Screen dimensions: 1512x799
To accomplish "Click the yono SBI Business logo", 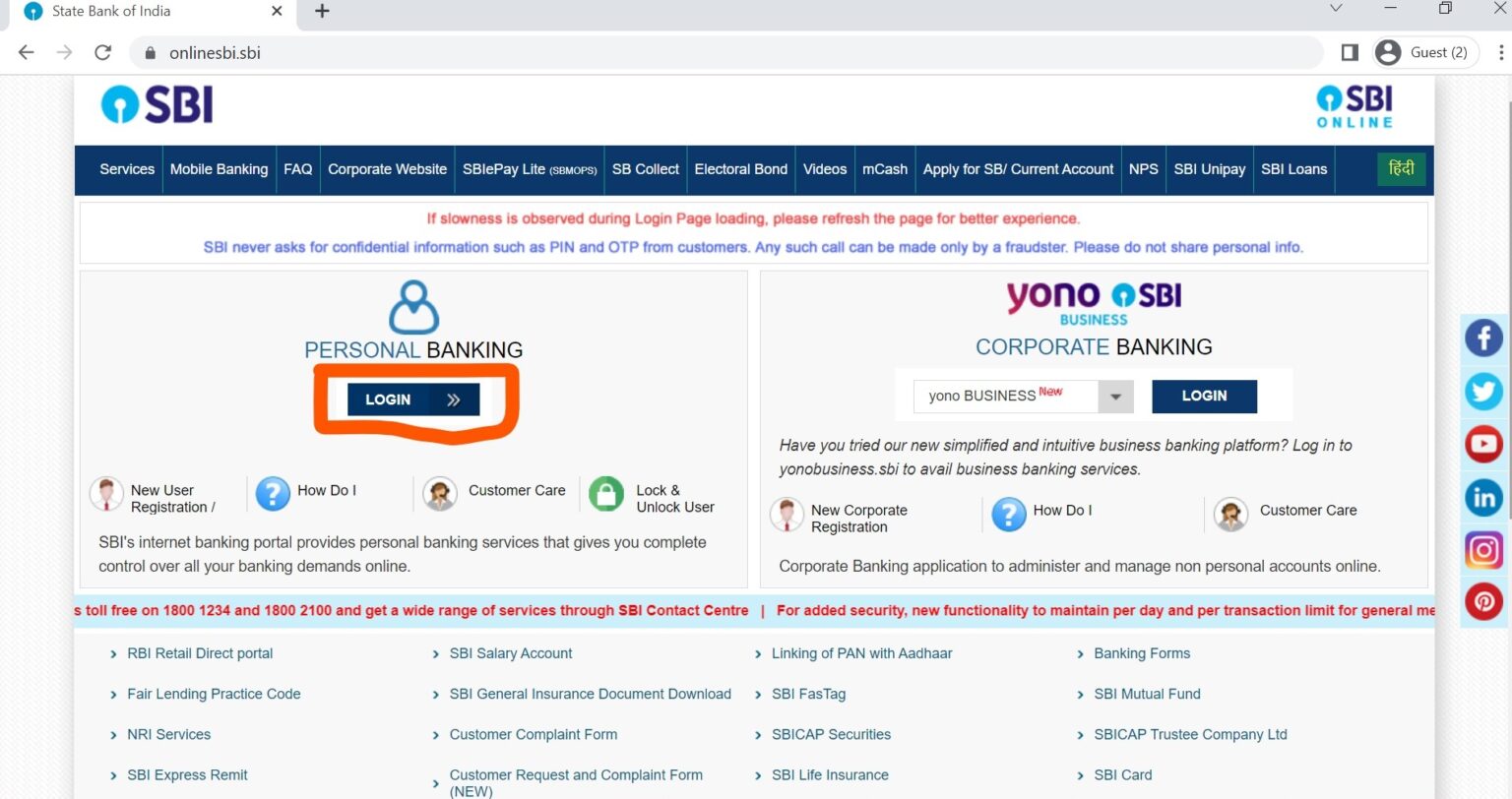I will 1094,303.
